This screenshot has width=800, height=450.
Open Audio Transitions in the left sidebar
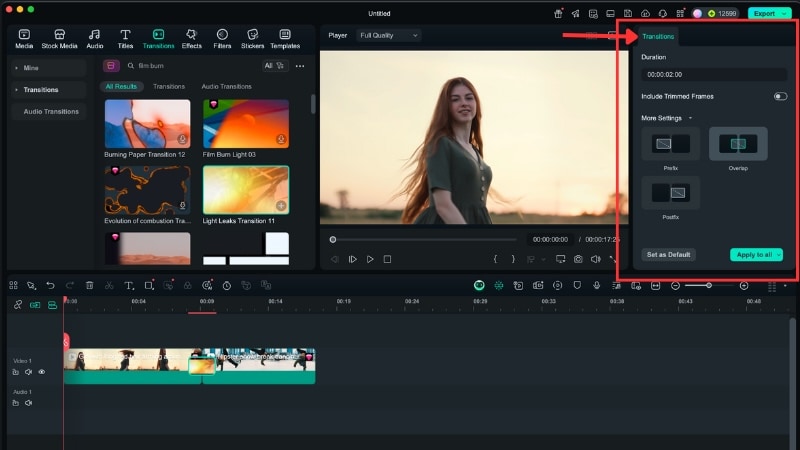coord(51,111)
